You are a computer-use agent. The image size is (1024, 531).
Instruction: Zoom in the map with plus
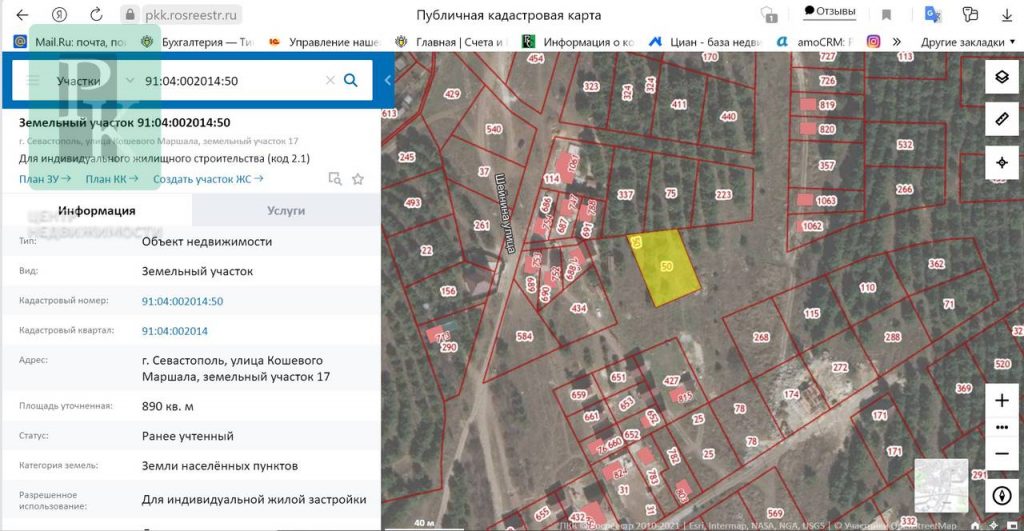1002,400
